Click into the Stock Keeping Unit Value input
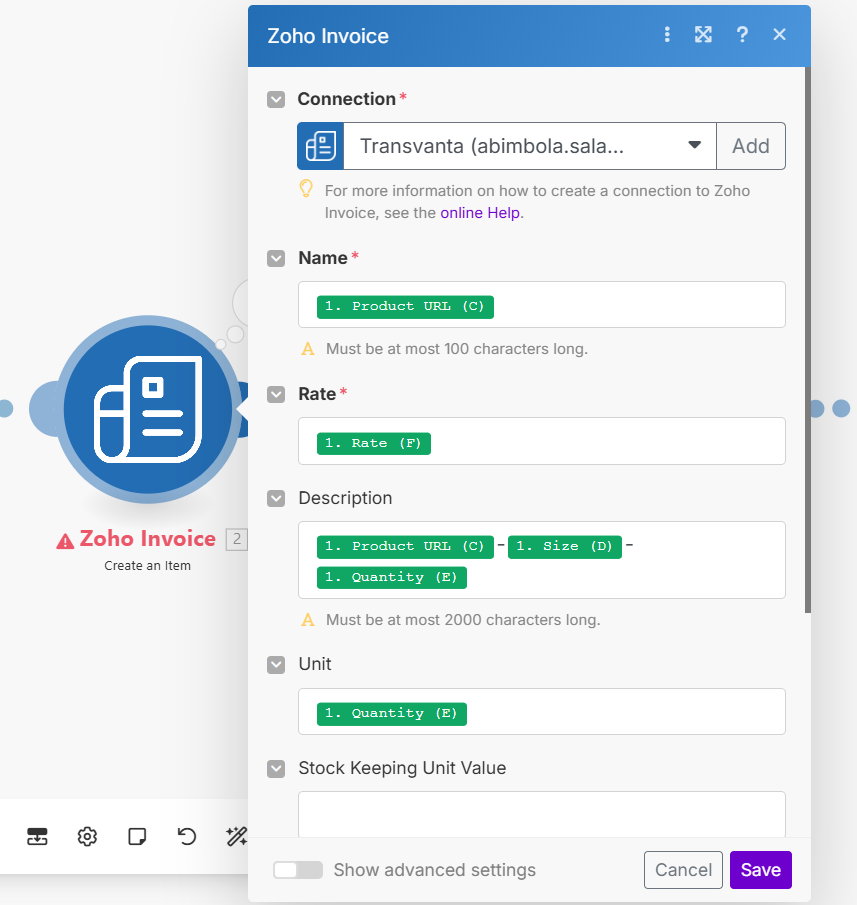 [541, 814]
